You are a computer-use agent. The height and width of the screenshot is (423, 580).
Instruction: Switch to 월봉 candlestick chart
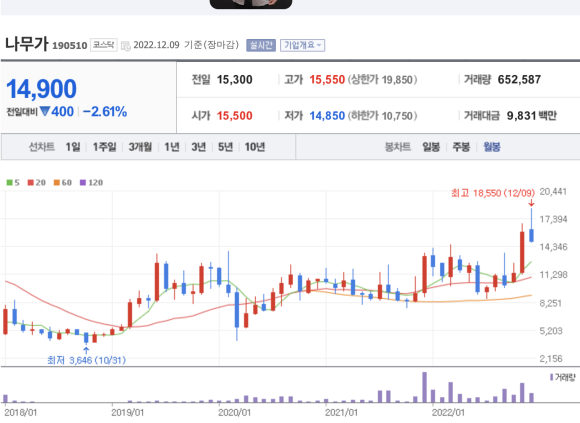click(x=492, y=147)
